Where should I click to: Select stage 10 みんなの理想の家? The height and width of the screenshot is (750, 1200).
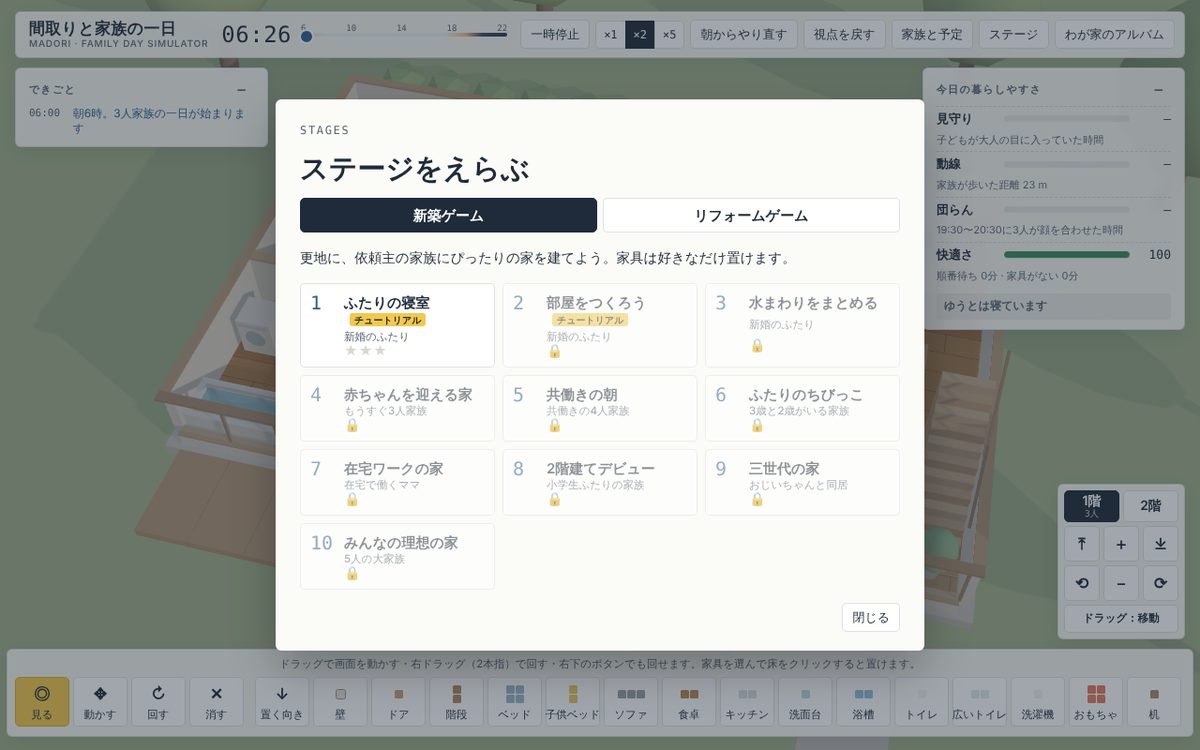(397, 556)
